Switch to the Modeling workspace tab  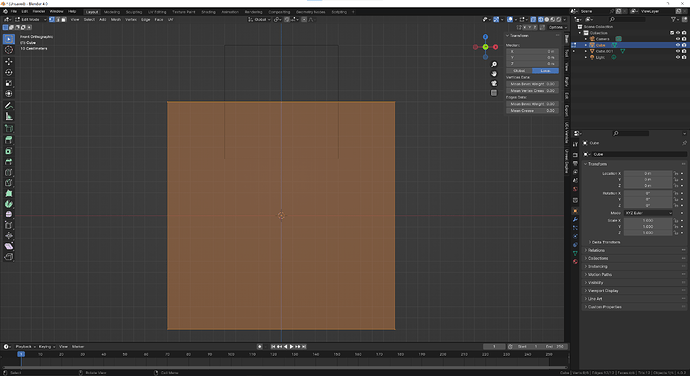112,12
